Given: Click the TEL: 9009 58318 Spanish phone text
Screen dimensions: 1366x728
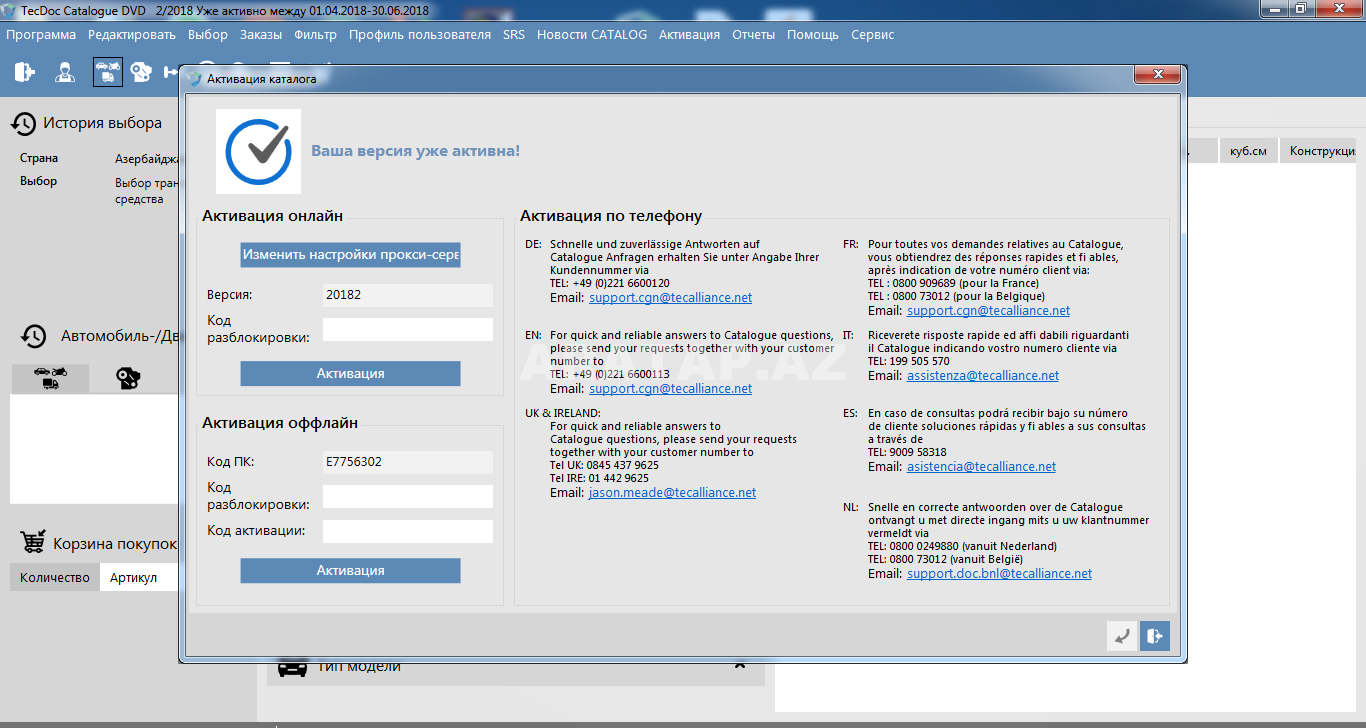Looking at the screenshot, I should tap(907, 452).
